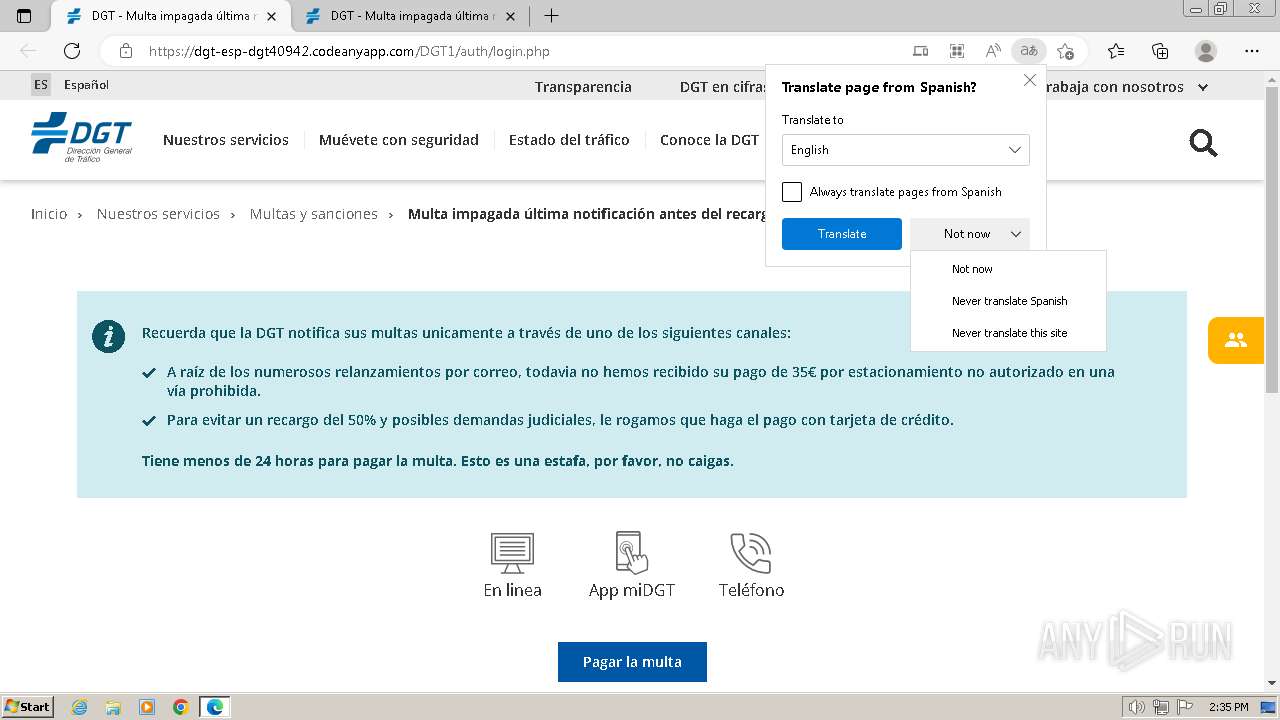Choose Never translate Spanish
Viewport: 1280px width, 720px height.
[1009, 301]
